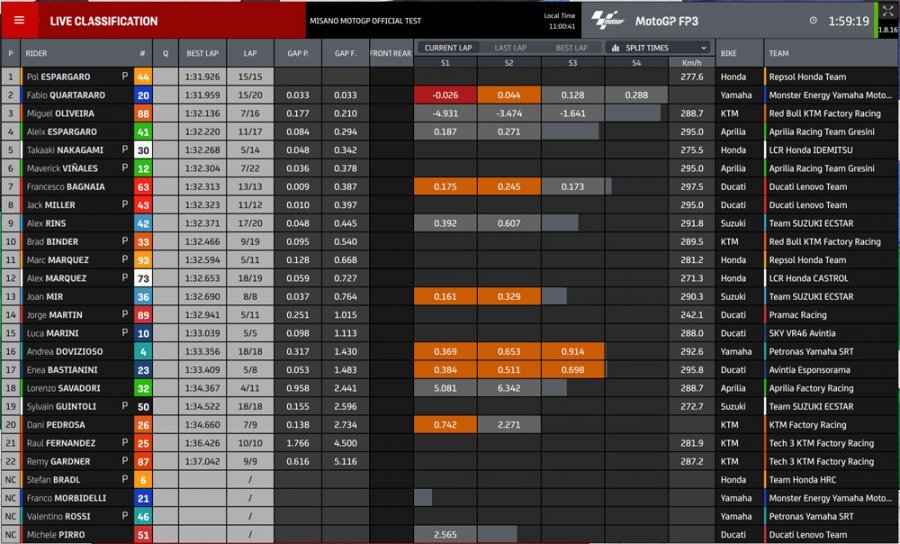Screen dimensions: 900x544
Task: Click Oliveira's -4.931 S1 split
Action: point(445,114)
